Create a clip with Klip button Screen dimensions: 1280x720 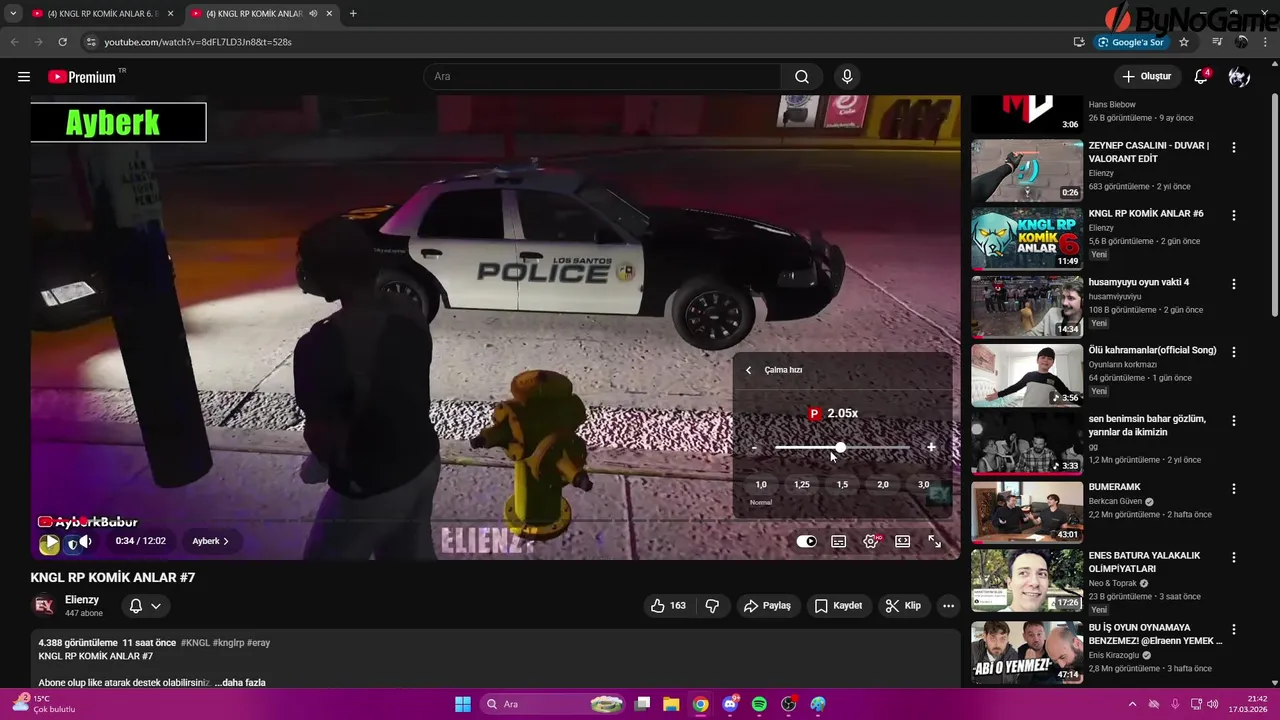coord(903,606)
